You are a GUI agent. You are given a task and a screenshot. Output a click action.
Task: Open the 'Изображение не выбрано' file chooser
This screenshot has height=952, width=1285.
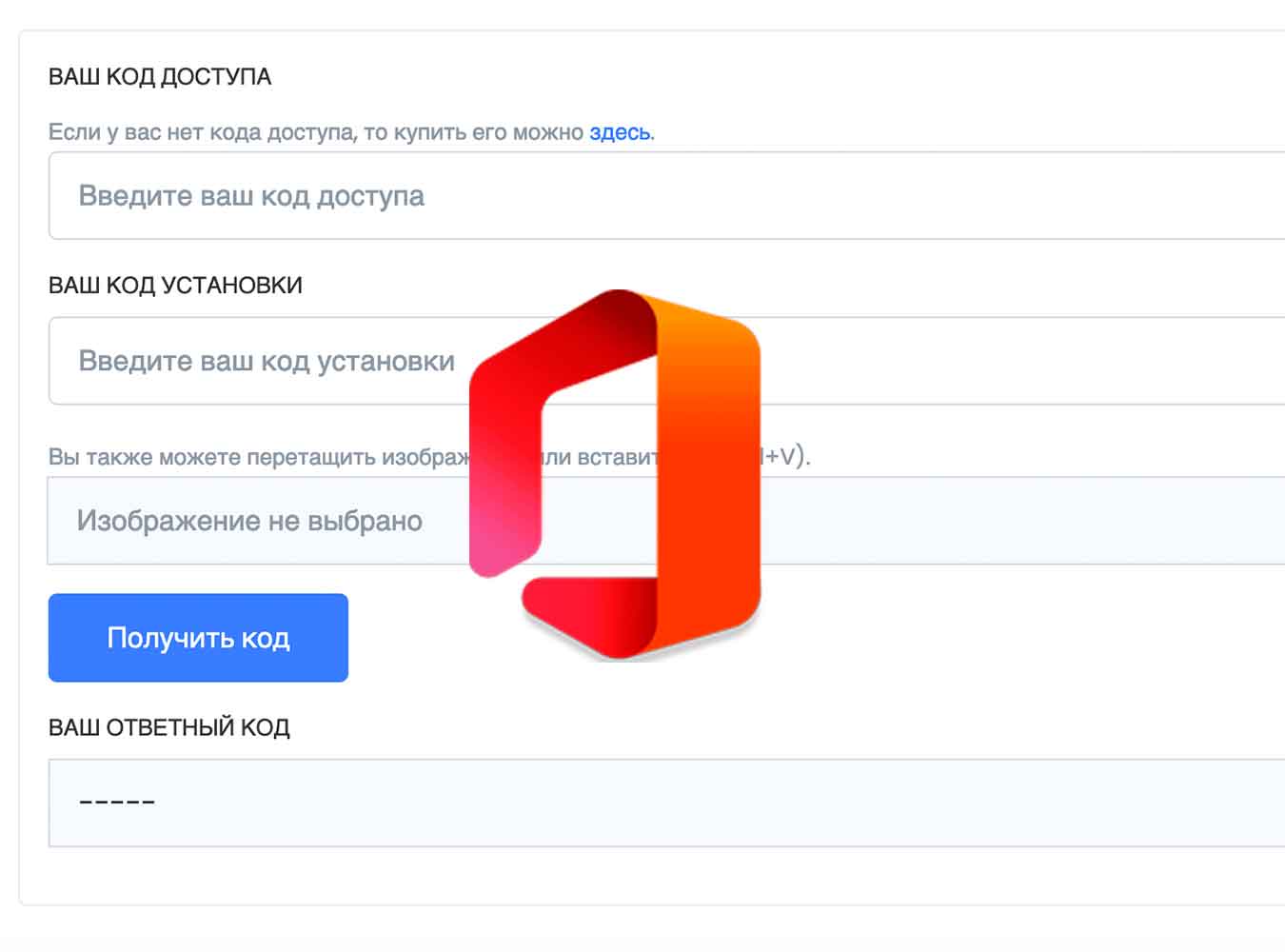point(666,521)
